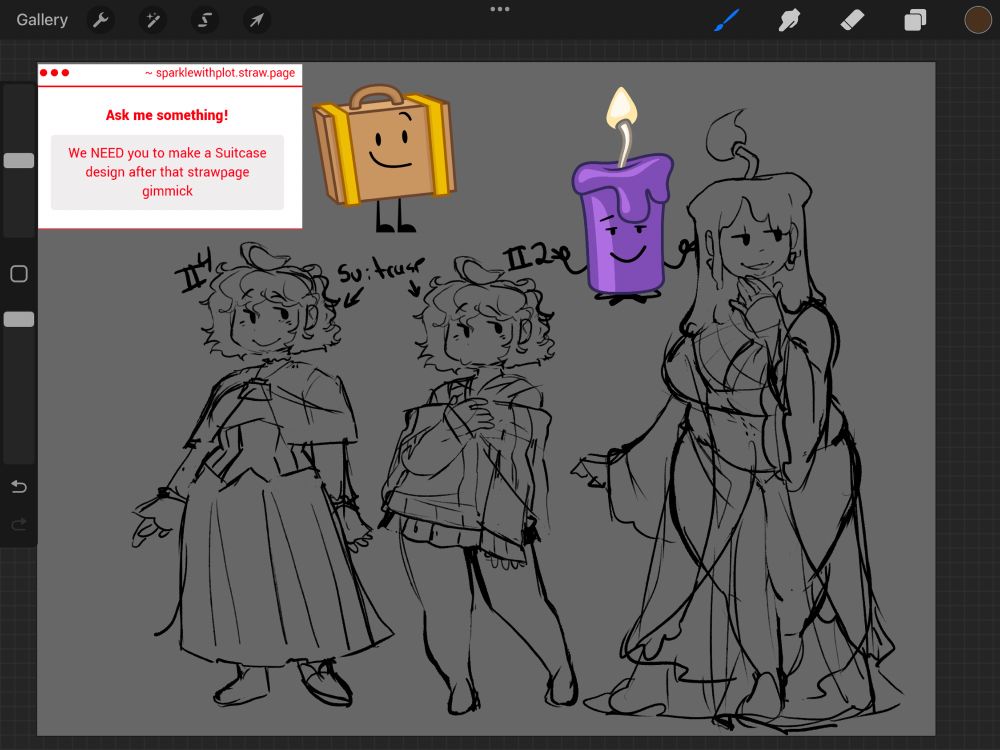Open the brown color picker swatch

[x=977, y=20]
